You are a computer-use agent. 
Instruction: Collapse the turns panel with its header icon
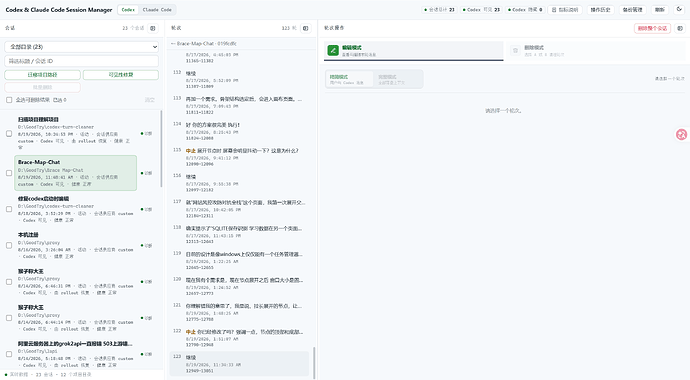(305, 28)
